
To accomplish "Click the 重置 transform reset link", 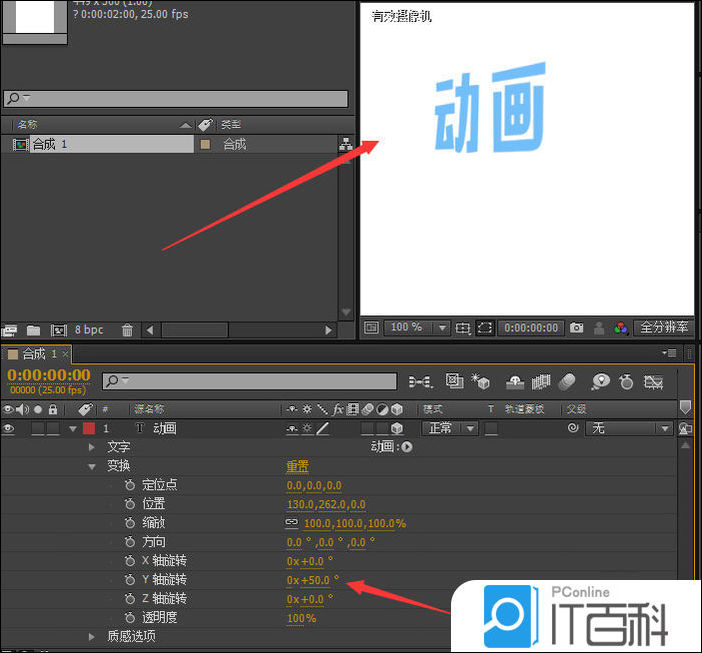I will point(297,466).
